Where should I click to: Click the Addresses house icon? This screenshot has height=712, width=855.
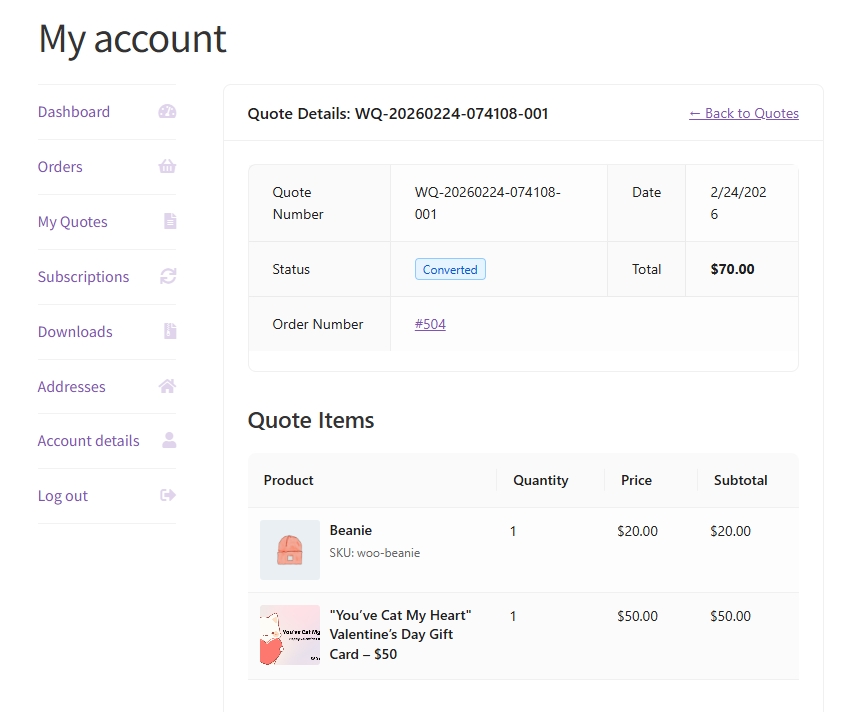pyautogui.click(x=167, y=386)
